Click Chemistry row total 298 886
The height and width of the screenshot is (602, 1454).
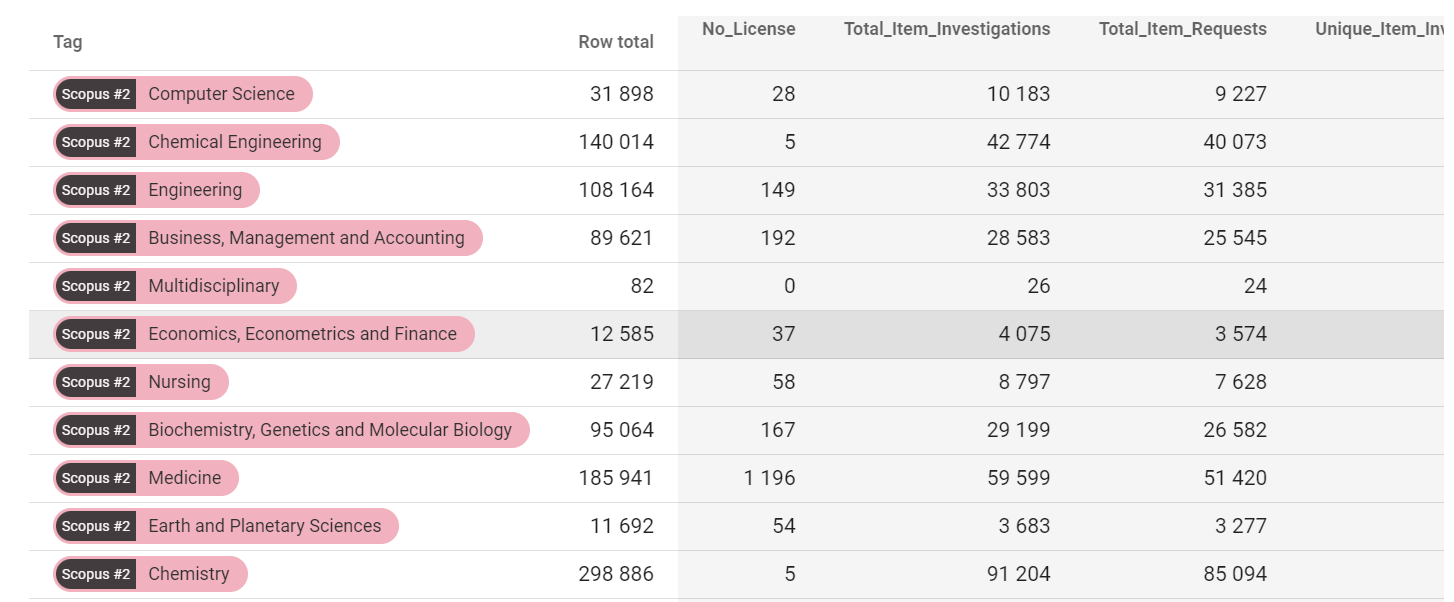[x=616, y=574]
